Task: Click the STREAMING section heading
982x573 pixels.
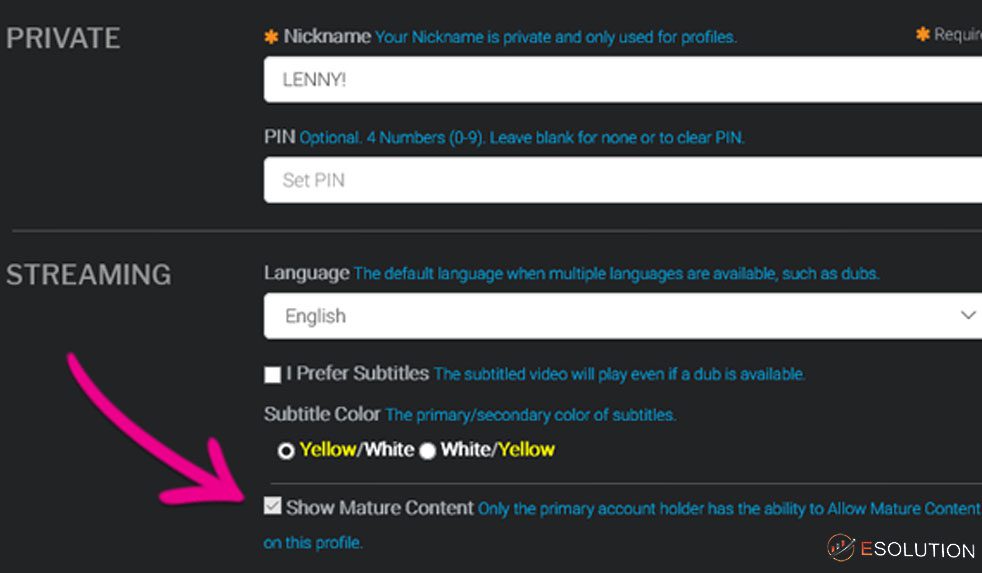Action: pos(89,275)
